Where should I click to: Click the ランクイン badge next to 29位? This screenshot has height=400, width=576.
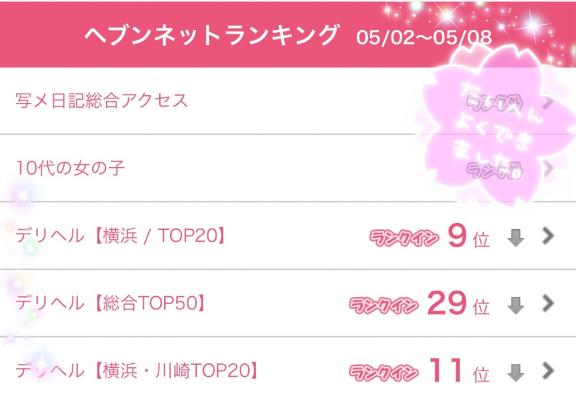[x=384, y=305]
